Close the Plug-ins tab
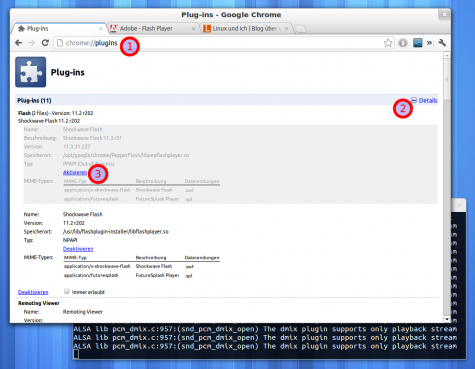This screenshot has width=475, height=369. 101,29
